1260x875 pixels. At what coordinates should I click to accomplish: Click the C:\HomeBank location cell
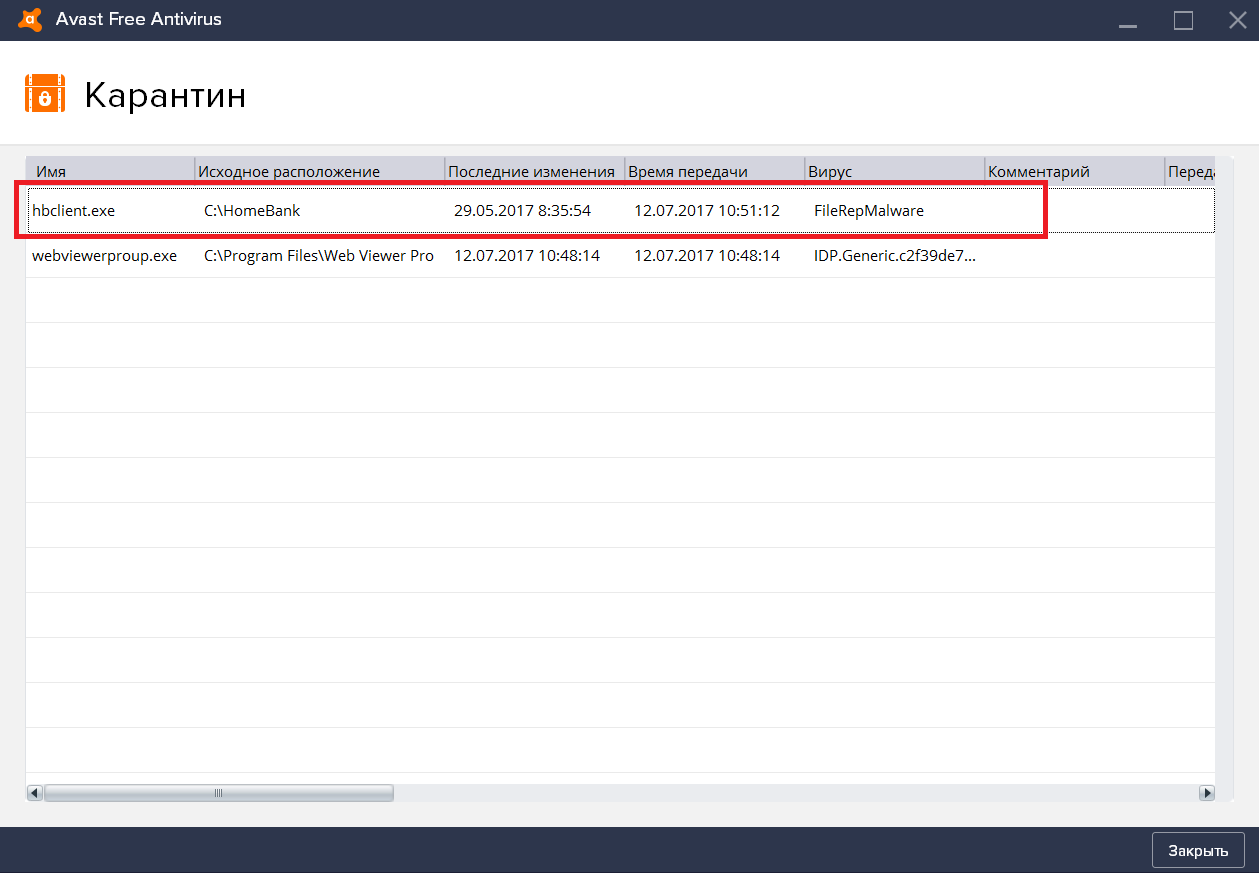pyautogui.click(x=252, y=211)
